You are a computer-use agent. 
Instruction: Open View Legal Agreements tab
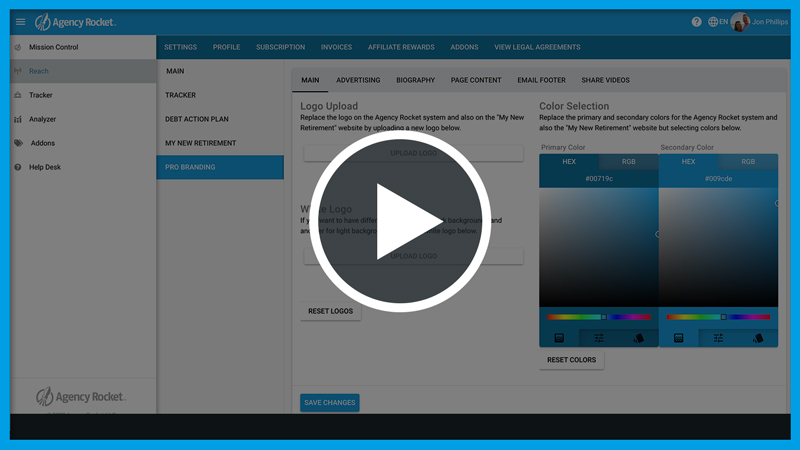pos(537,47)
